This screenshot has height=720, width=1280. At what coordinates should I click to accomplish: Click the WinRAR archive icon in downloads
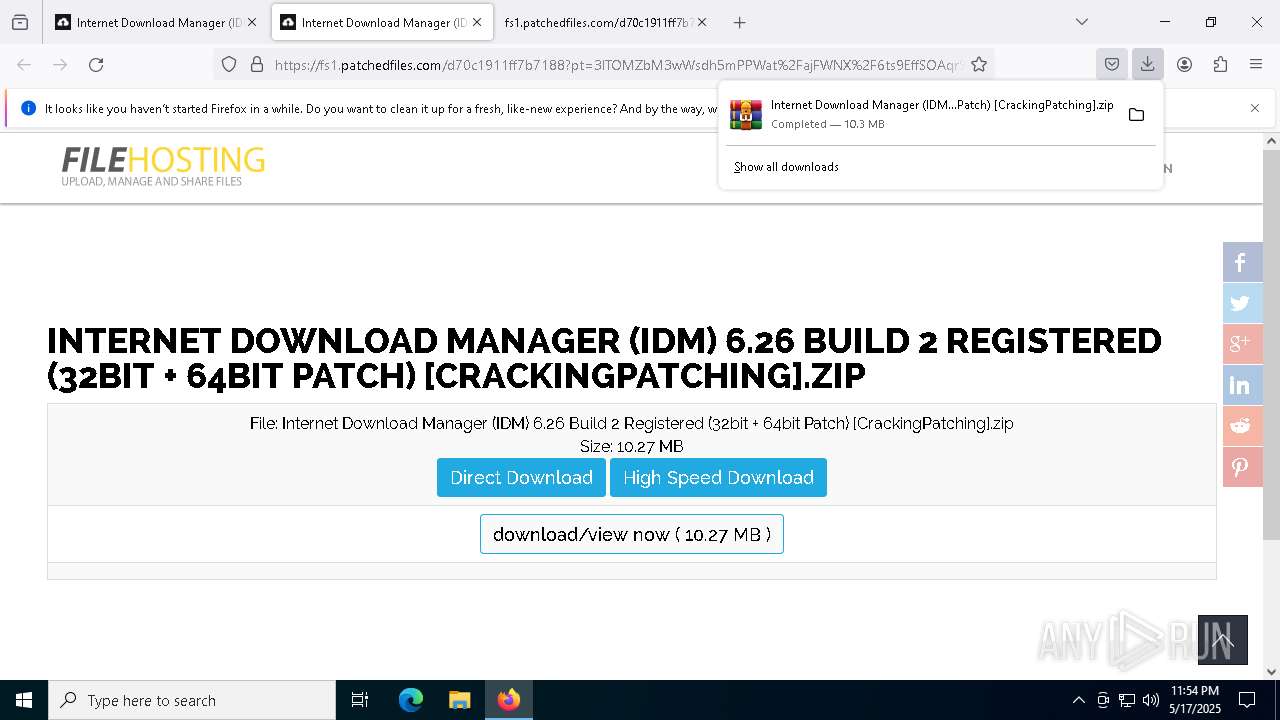(x=746, y=114)
